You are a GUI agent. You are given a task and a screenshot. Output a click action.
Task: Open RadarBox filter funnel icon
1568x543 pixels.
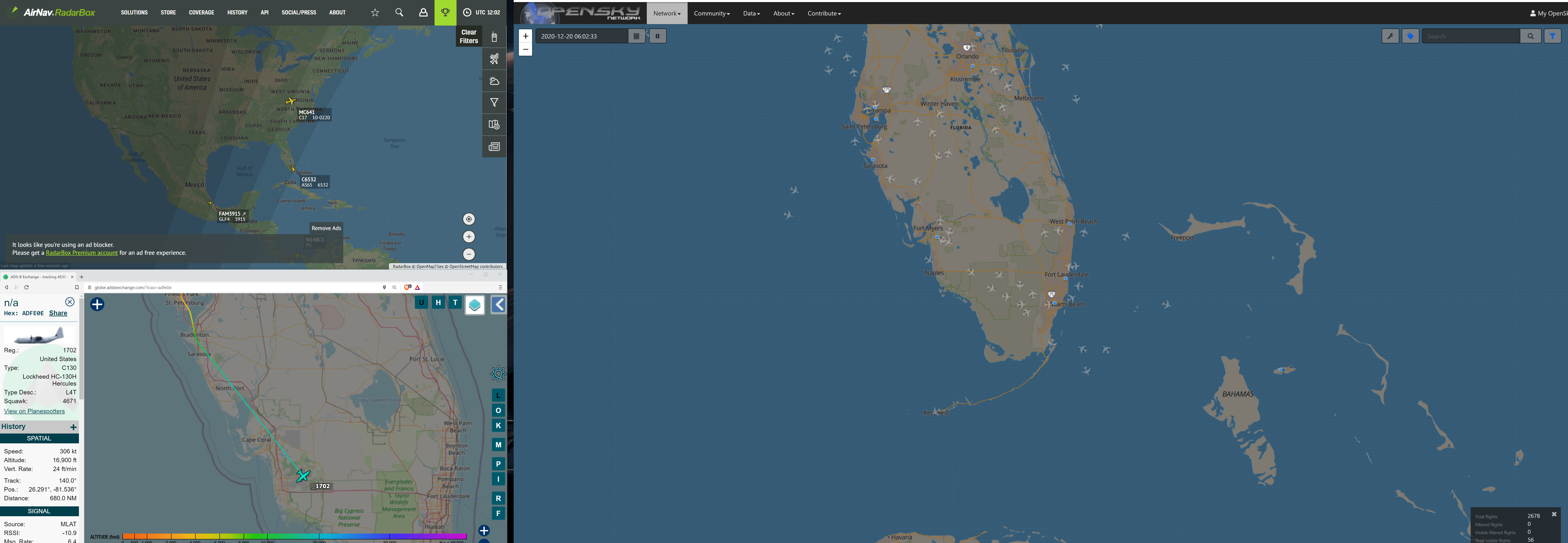click(494, 103)
